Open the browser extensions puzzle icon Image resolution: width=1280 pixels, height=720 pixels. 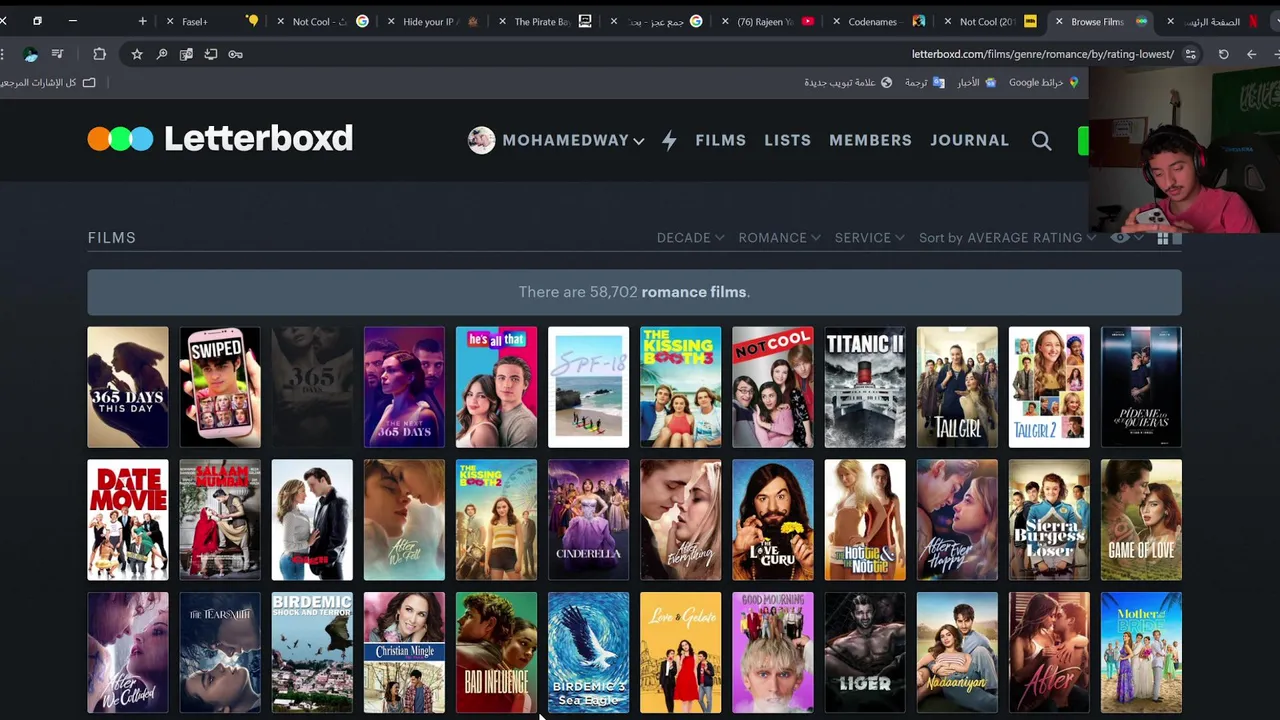(x=99, y=54)
